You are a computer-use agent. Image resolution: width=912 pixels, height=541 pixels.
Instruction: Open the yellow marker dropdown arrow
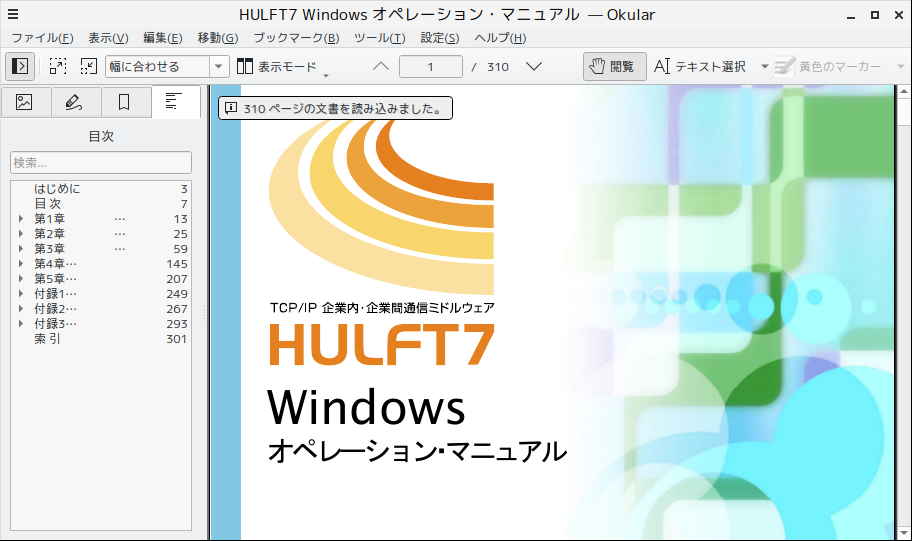(x=901, y=66)
